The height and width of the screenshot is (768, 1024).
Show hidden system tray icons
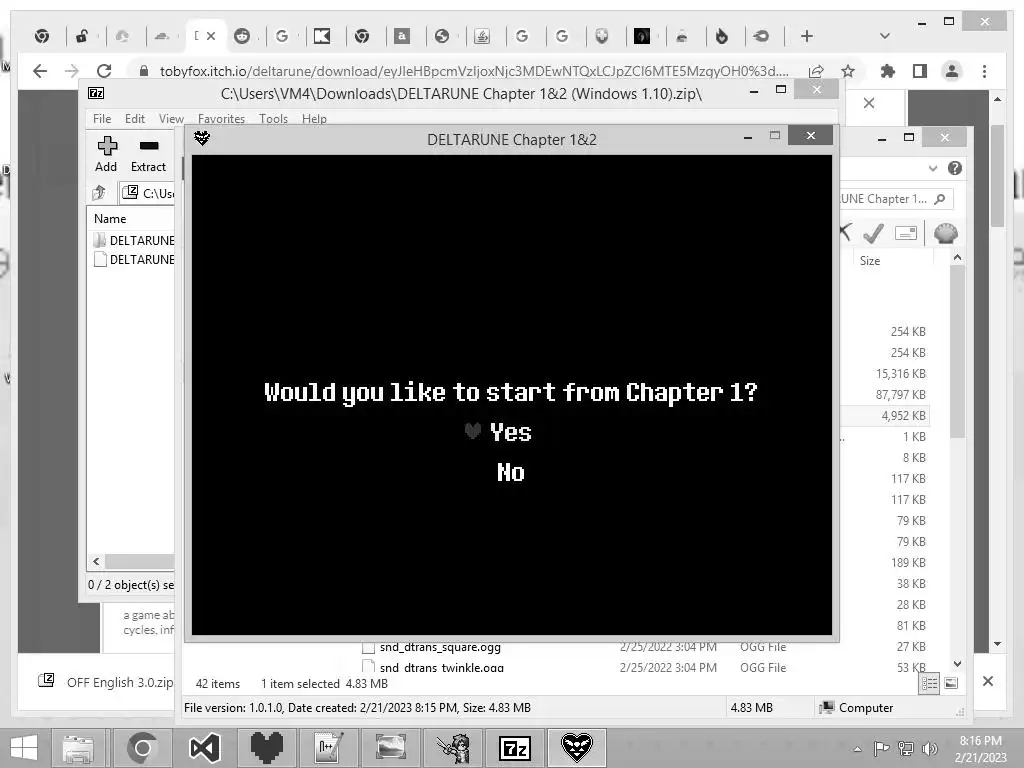click(x=857, y=749)
